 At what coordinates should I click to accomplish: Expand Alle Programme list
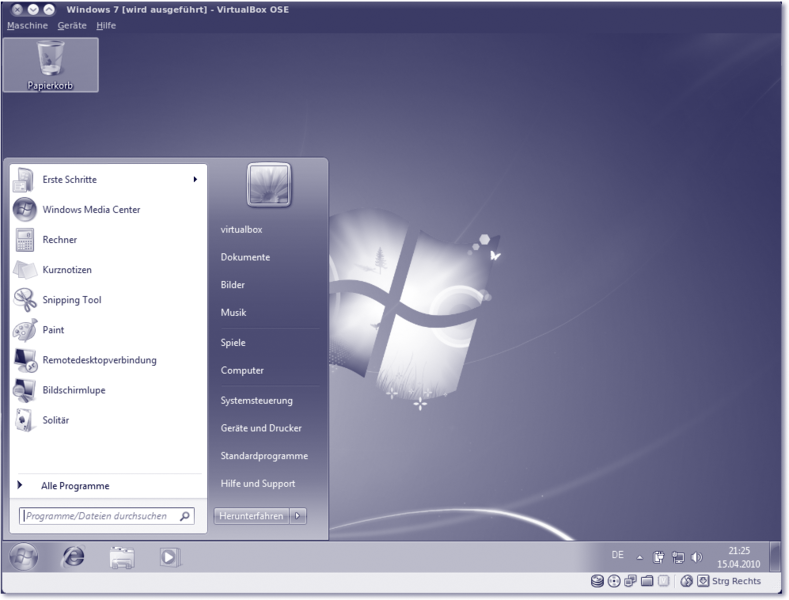[x=75, y=486]
